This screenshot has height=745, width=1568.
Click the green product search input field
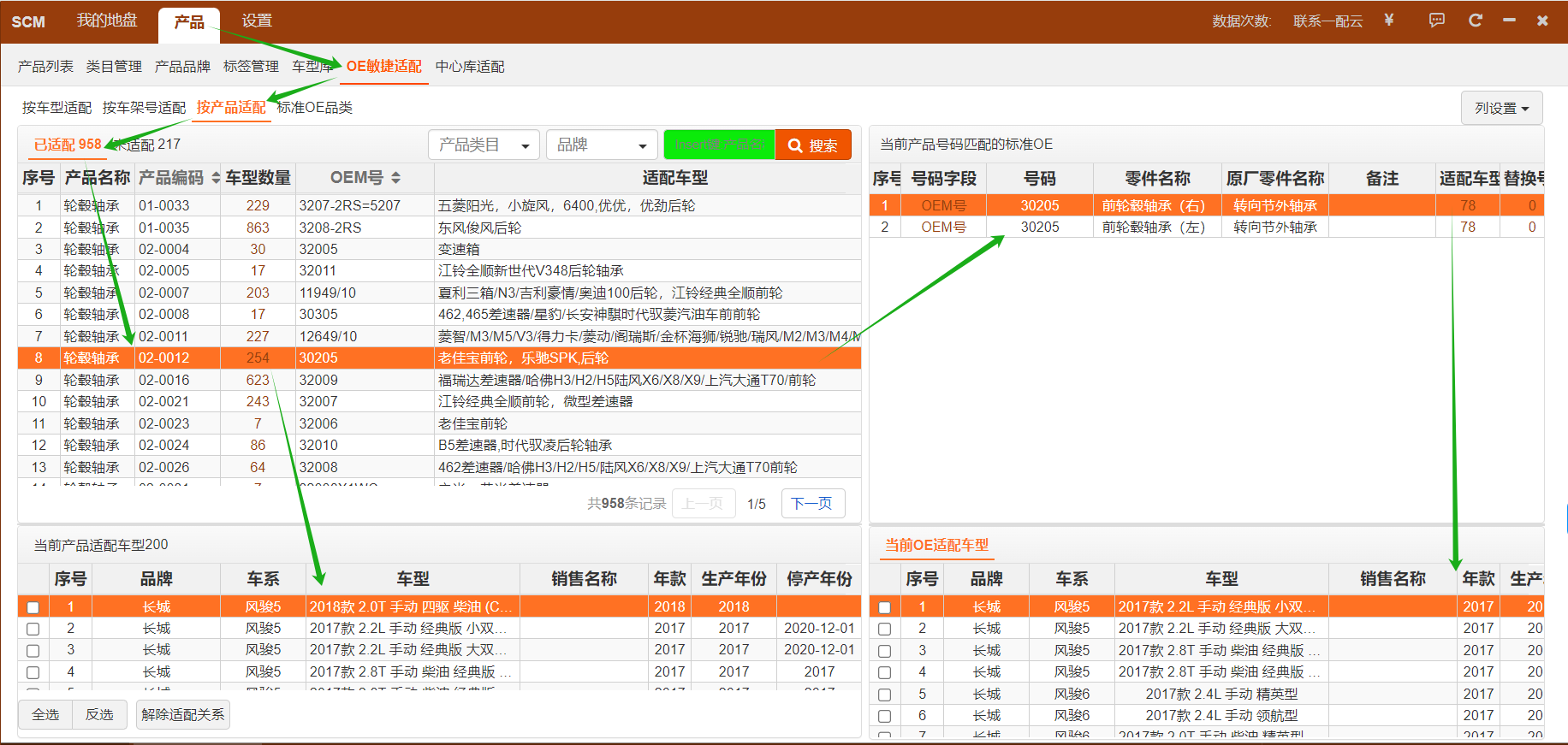719,145
